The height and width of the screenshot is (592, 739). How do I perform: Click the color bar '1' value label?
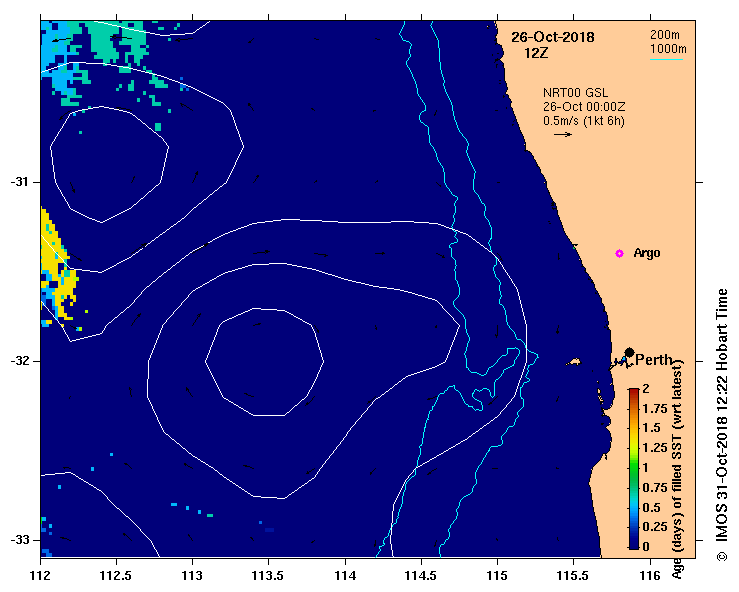pos(645,468)
